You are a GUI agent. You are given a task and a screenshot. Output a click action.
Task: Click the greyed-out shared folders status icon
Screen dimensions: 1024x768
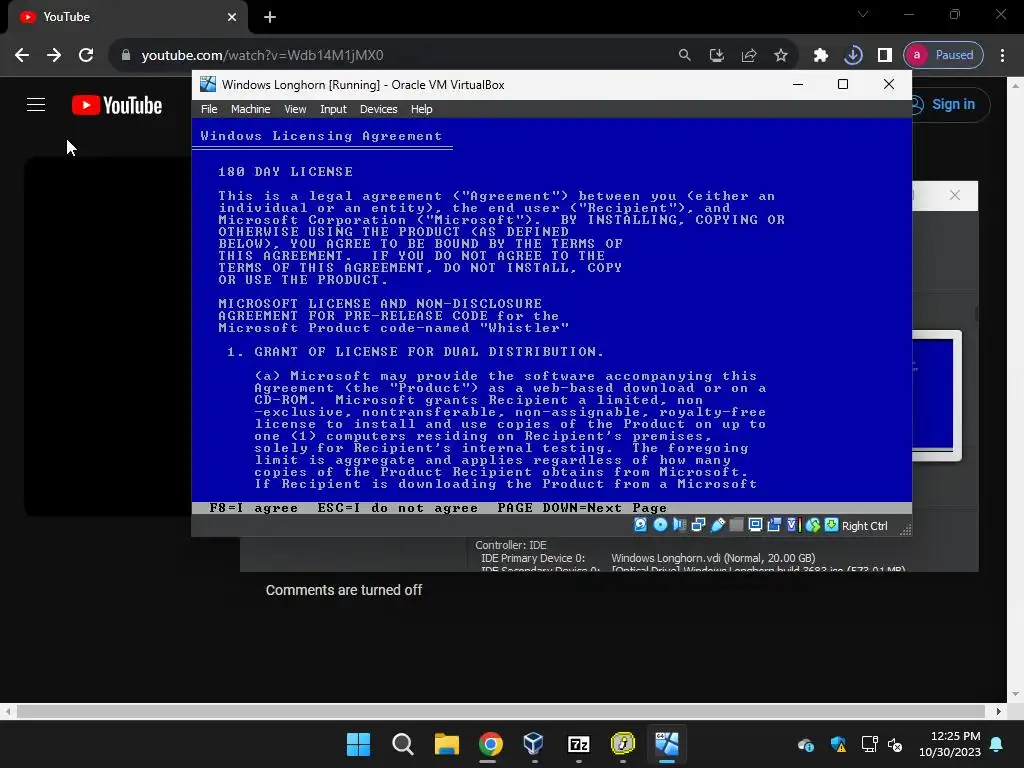pos(736,525)
